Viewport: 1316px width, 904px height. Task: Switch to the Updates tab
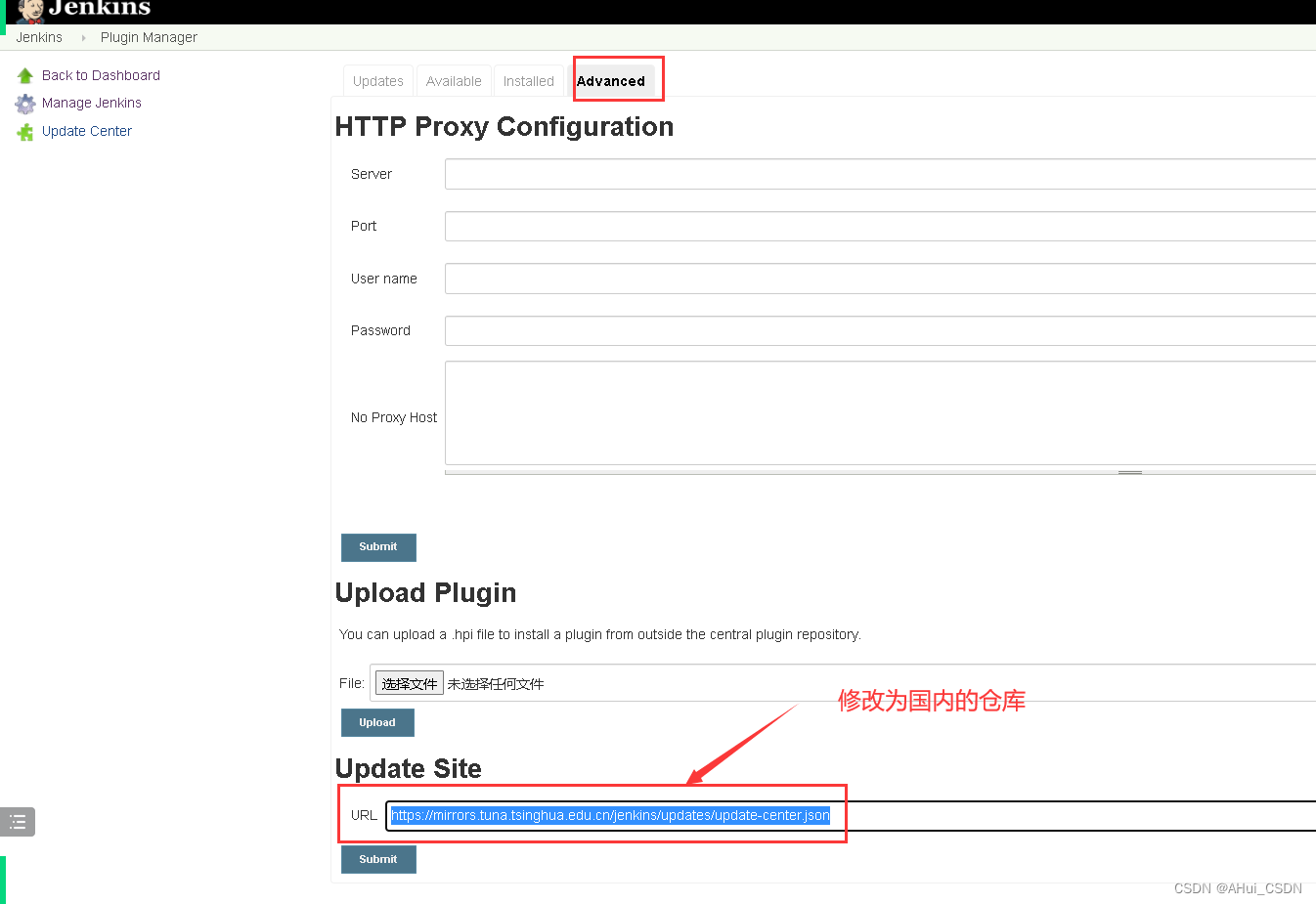click(x=378, y=81)
